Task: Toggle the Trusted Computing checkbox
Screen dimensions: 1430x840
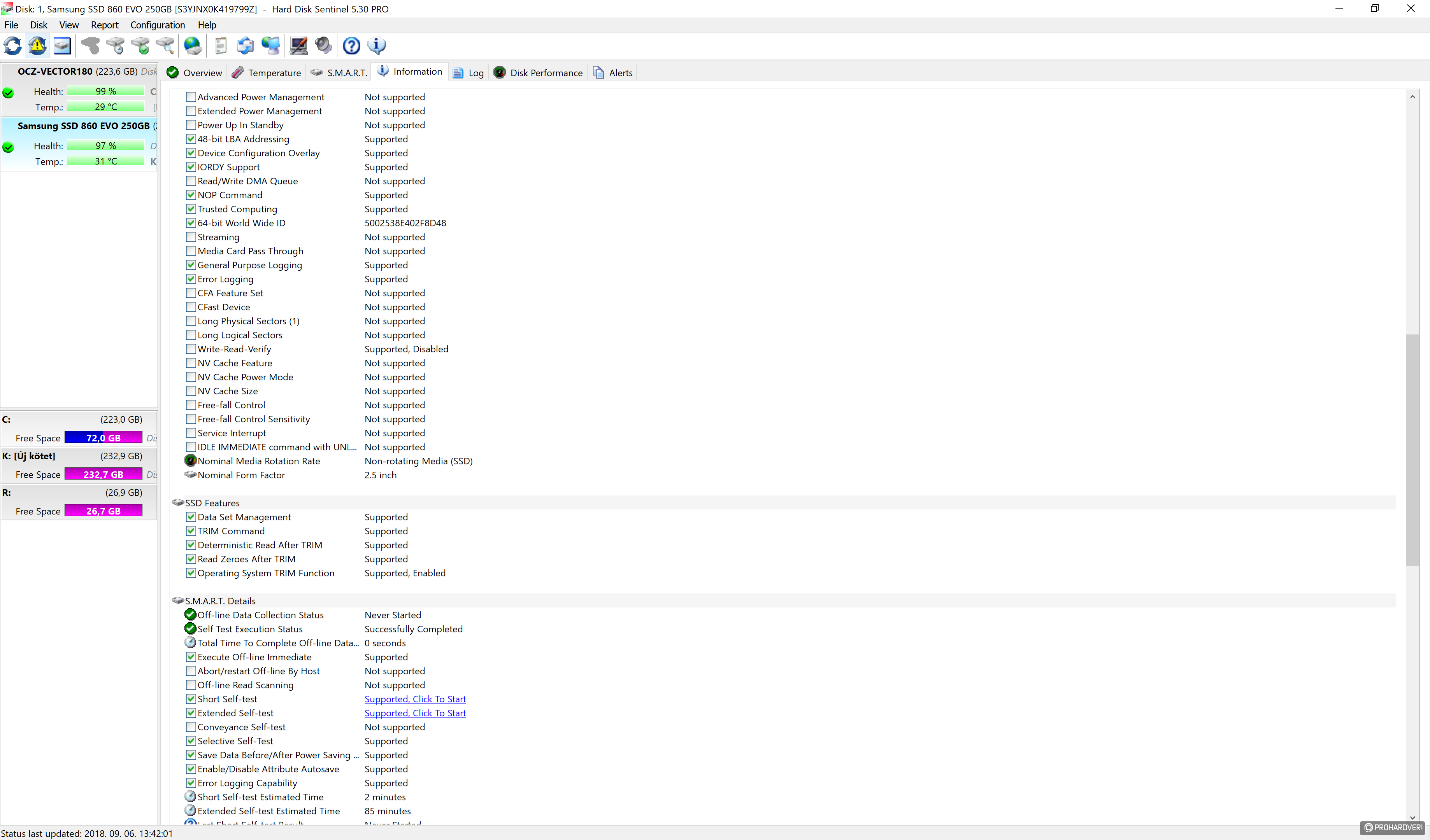Action: pos(191,209)
